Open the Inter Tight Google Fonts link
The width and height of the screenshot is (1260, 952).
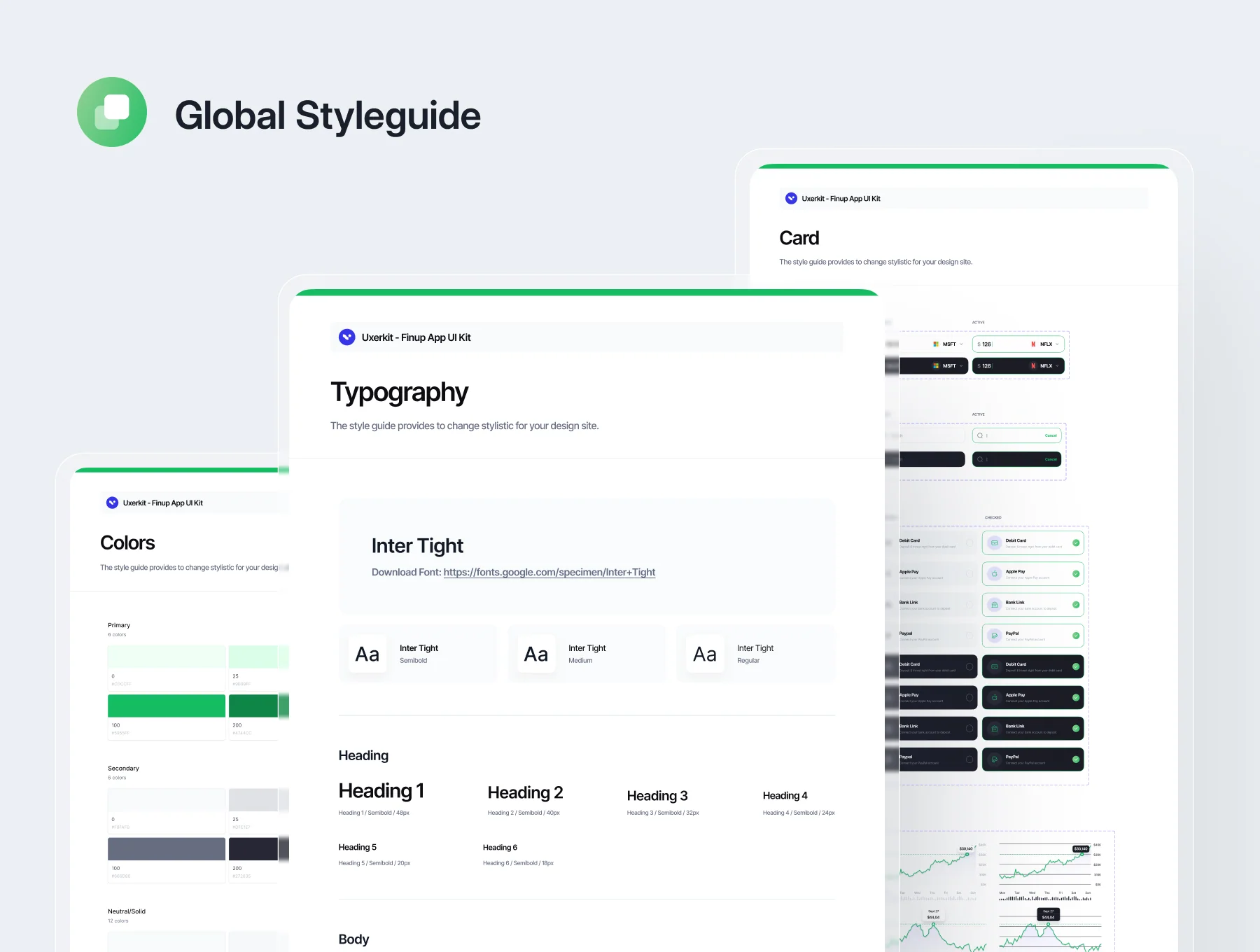point(549,572)
